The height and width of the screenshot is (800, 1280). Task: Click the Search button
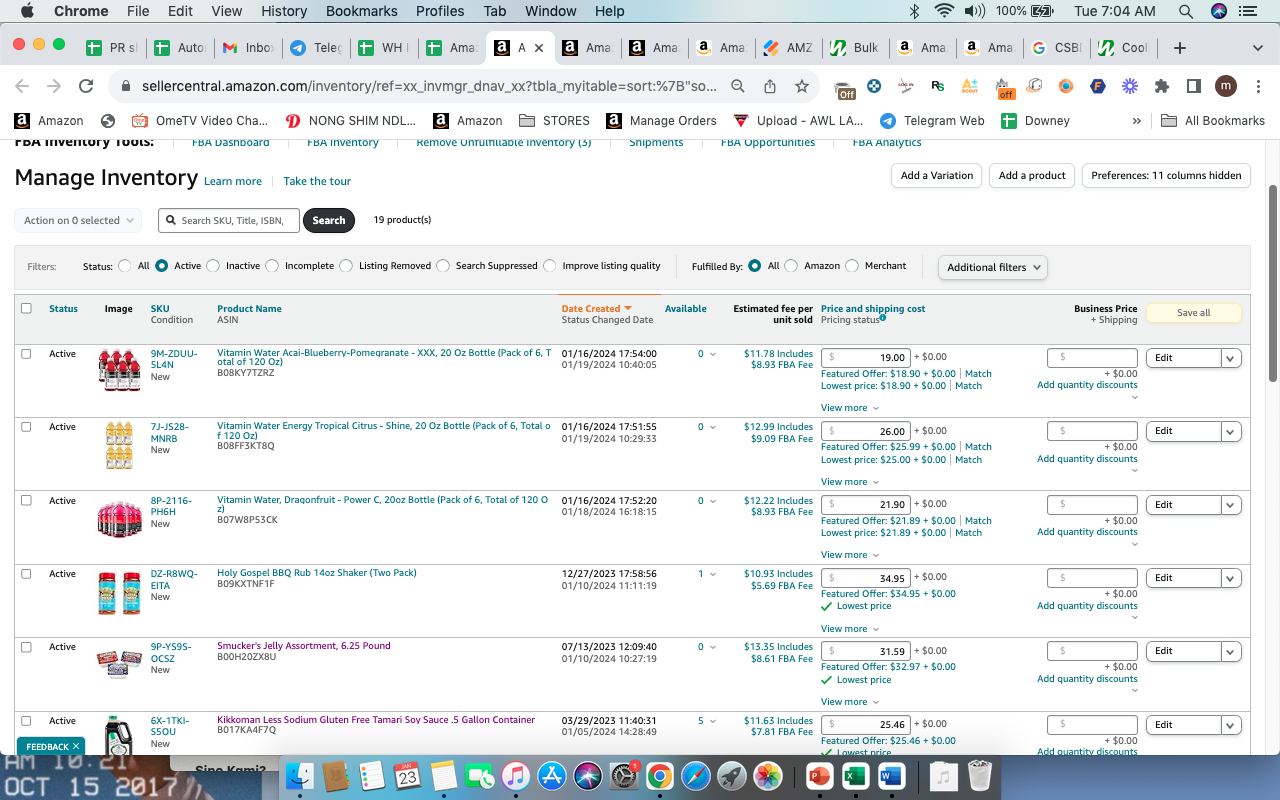pyautogui.click(x=329, y=220)
